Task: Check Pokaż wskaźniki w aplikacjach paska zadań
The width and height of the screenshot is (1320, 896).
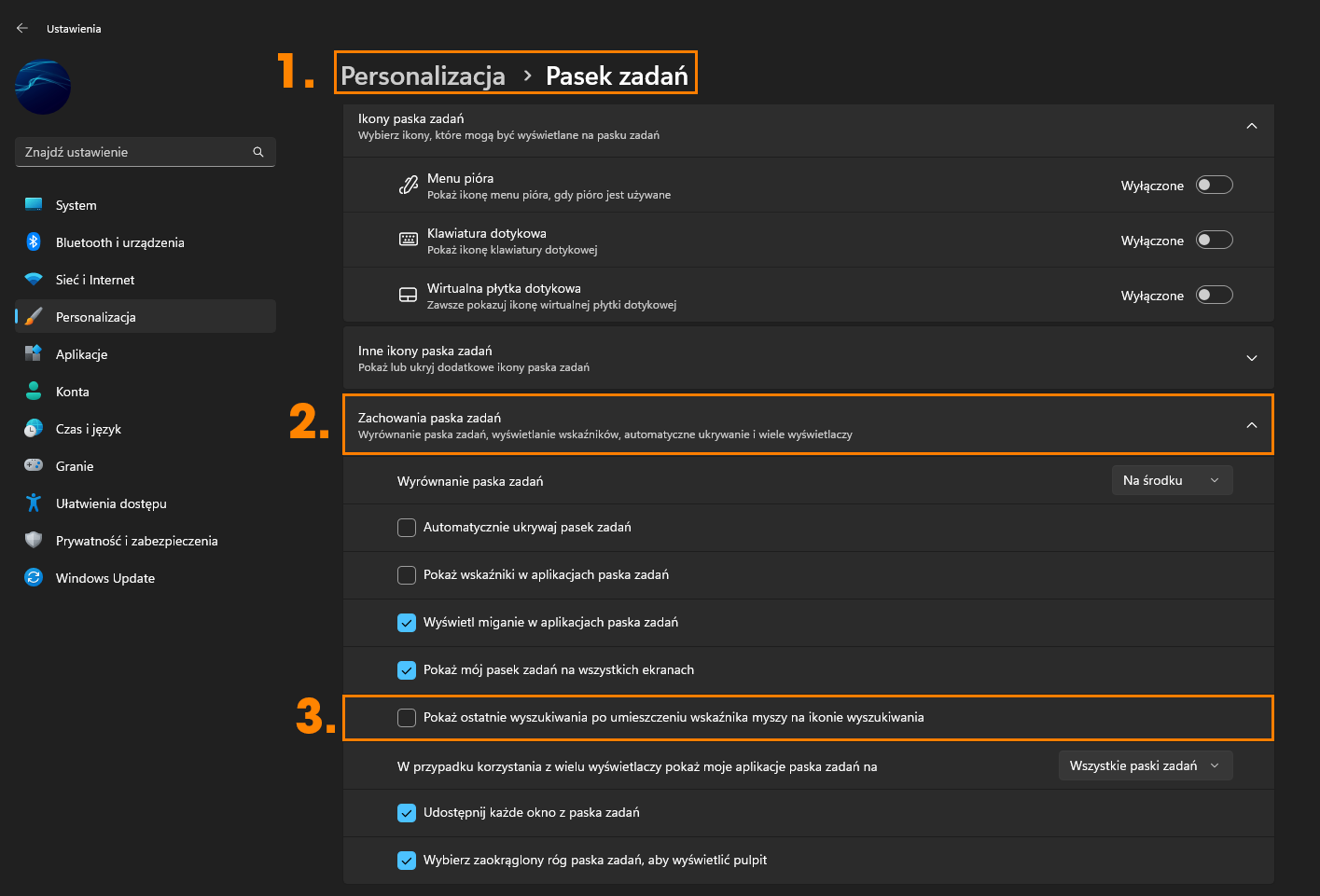Action: [x=407, y=575]
